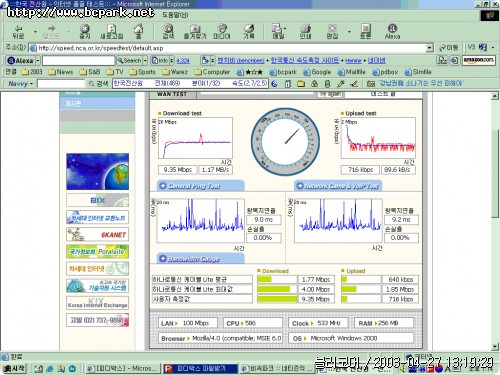
Task: Click the Mail (메일) toolbar icon
Action: [278, 32]
